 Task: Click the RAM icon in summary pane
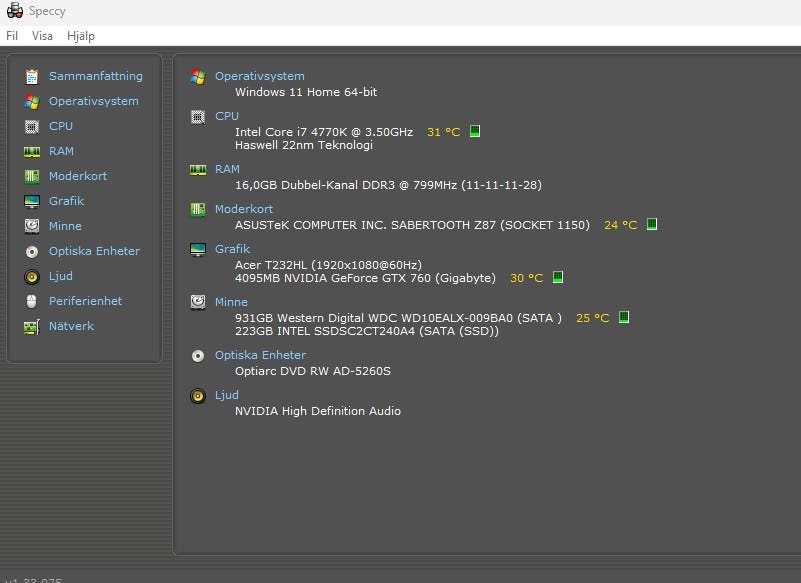coord(198,170)
